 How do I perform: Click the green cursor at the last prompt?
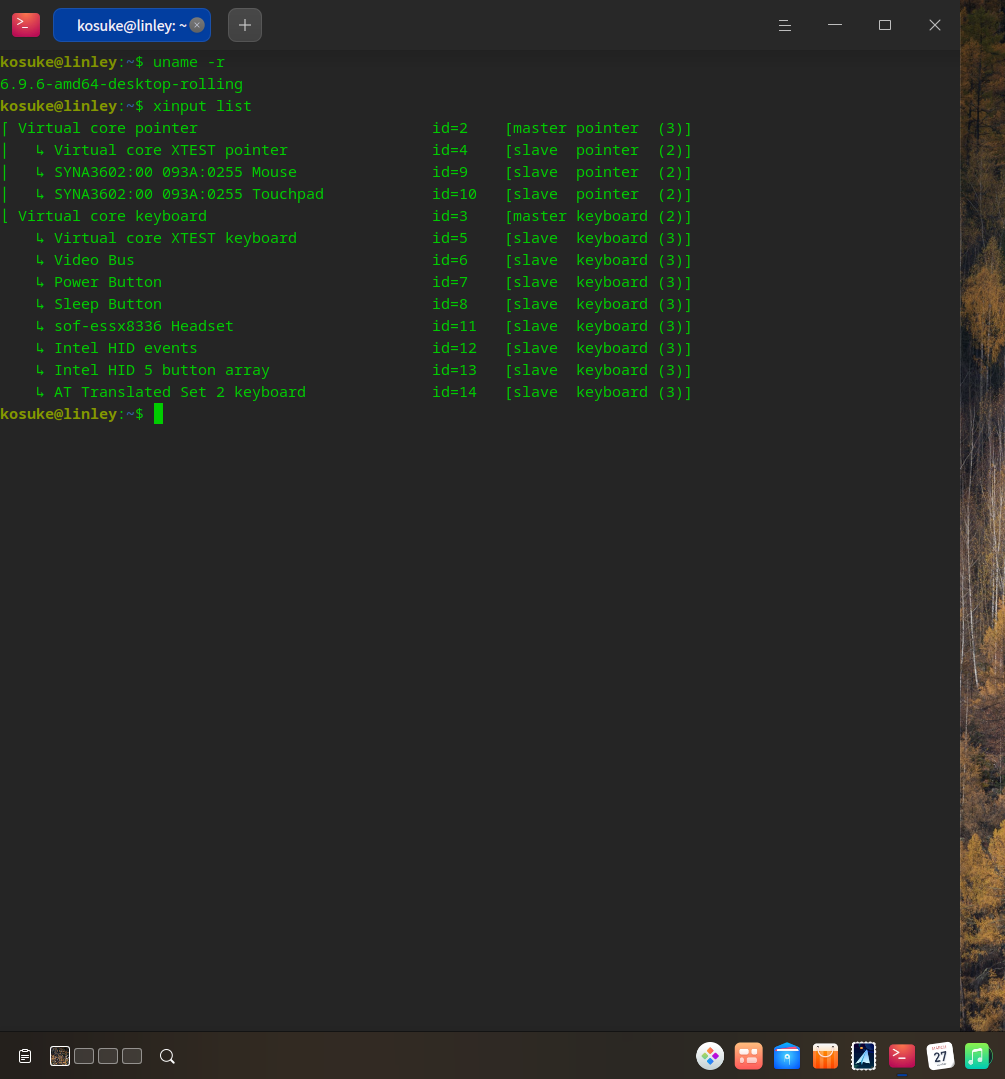pos(158,414)
